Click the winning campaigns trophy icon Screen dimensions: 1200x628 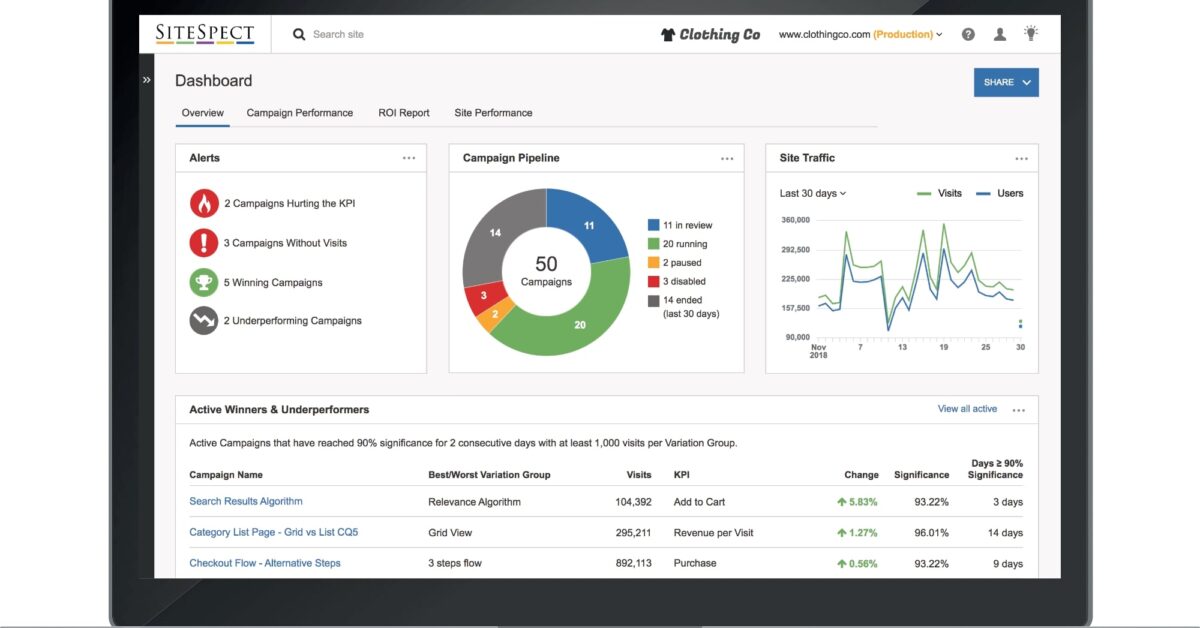[x=203, y=282]
